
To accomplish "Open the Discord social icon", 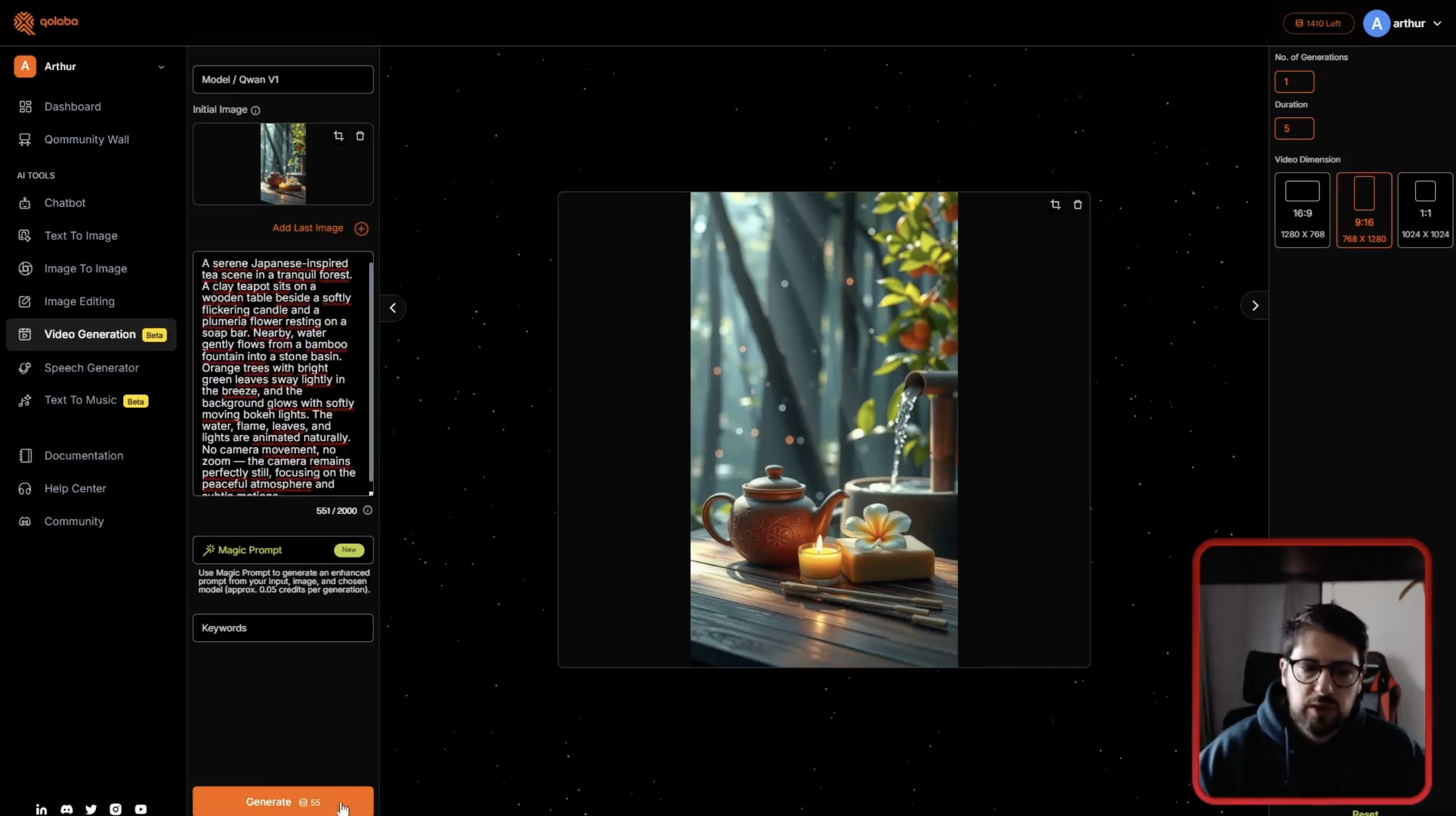I will (x=67, y=809).
